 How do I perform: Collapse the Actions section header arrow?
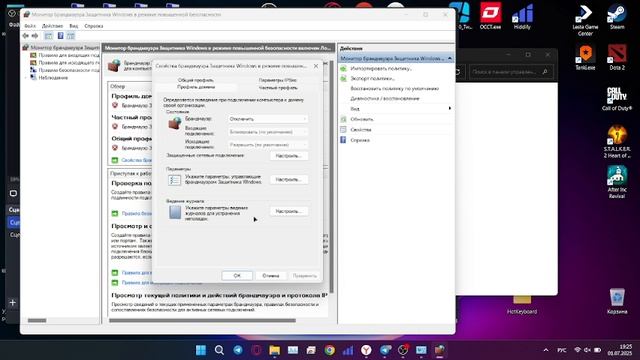(449, 59)
